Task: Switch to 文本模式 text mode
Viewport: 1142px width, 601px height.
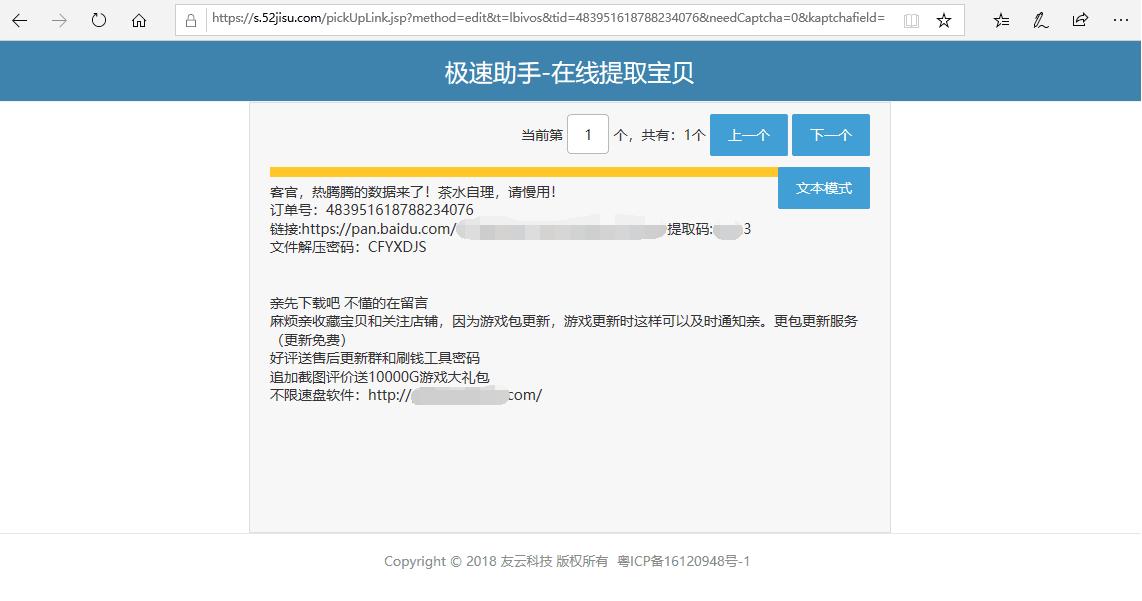Action: pyautogui.click(x=823, y=188)
